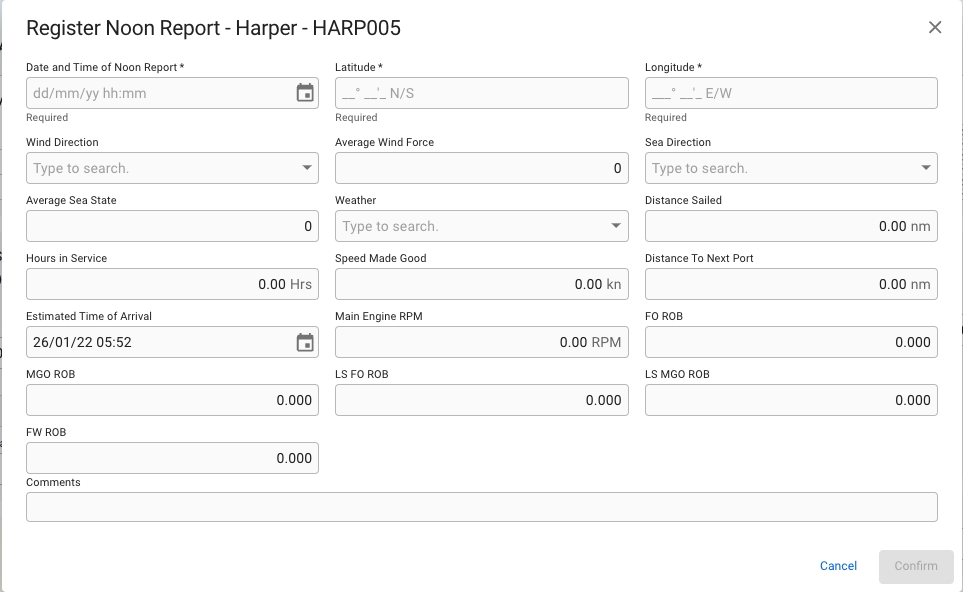Expand the Sea Direction dropdown
The height and width of the screenshot is (592, 963).
coord(926,168)
